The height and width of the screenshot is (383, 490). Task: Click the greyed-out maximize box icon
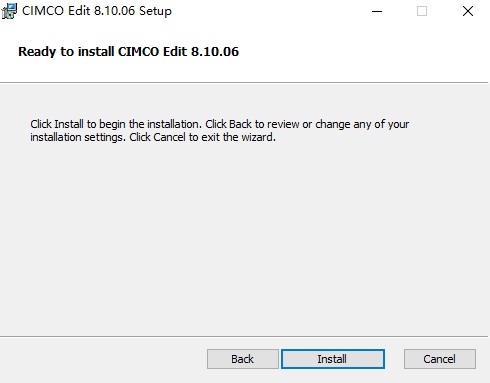pyautogui.click(x=422, y=11)
